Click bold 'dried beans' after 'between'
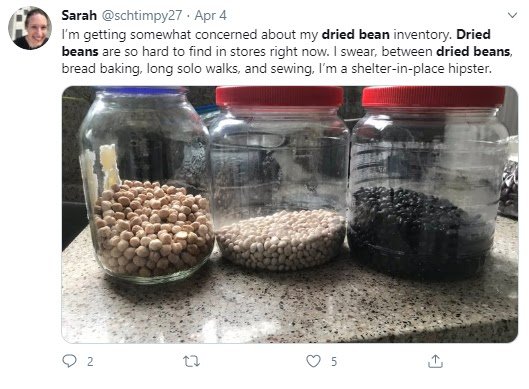Viewport: 529px width, 389px height. click(x=473, y=52)
